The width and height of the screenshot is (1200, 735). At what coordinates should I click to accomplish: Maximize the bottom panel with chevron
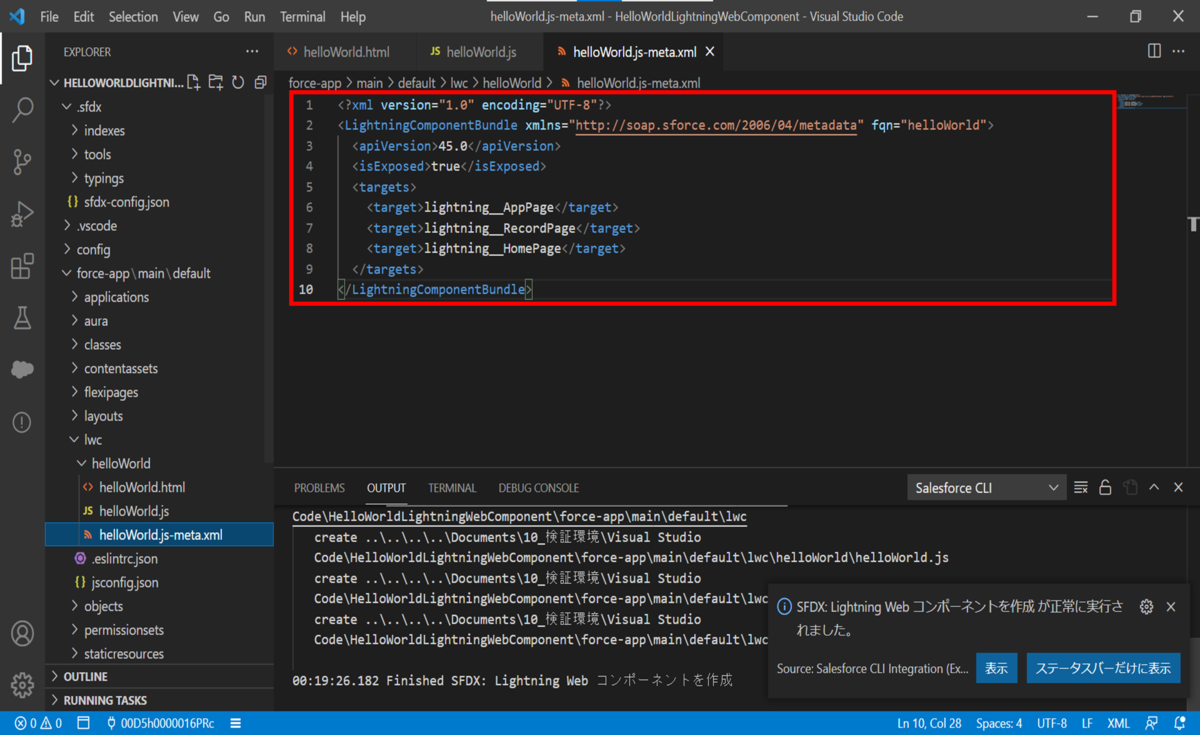pos(1154,488)
